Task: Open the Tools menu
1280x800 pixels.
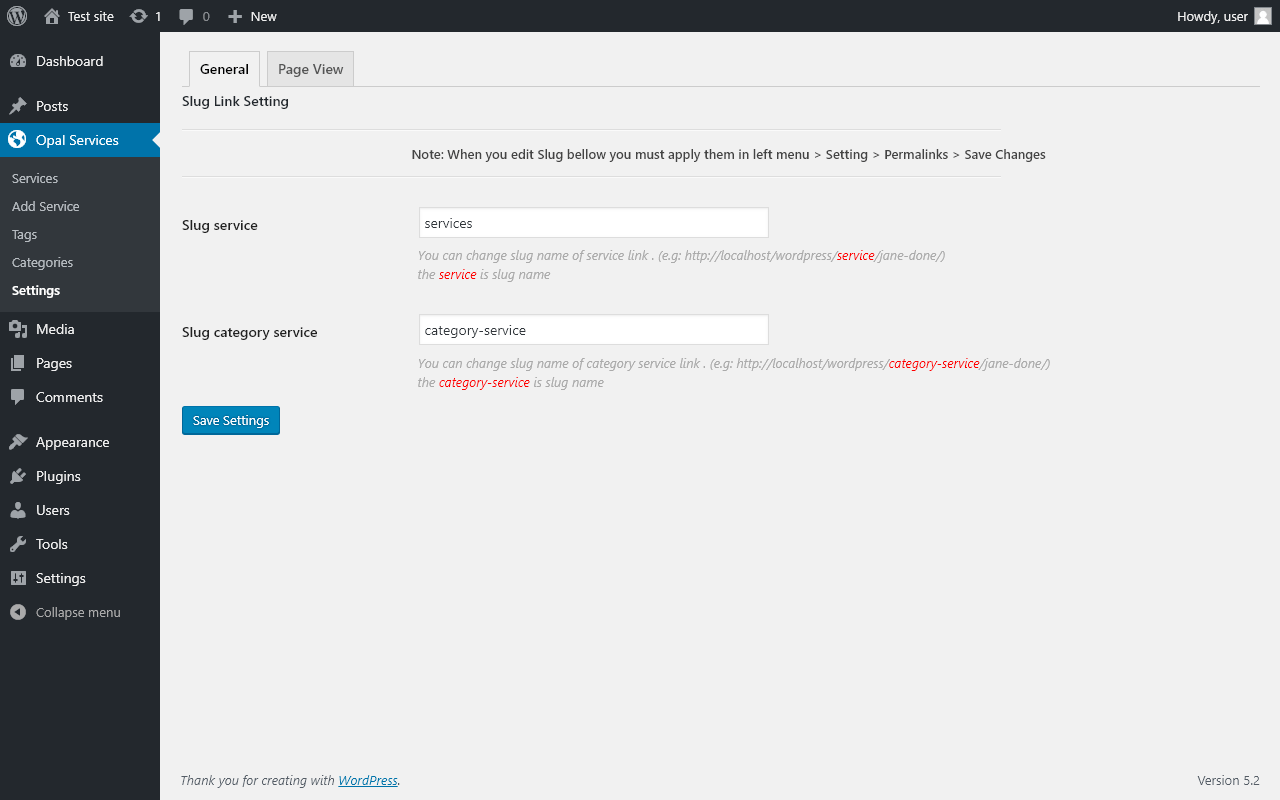Action: click(x=80, y=544)
